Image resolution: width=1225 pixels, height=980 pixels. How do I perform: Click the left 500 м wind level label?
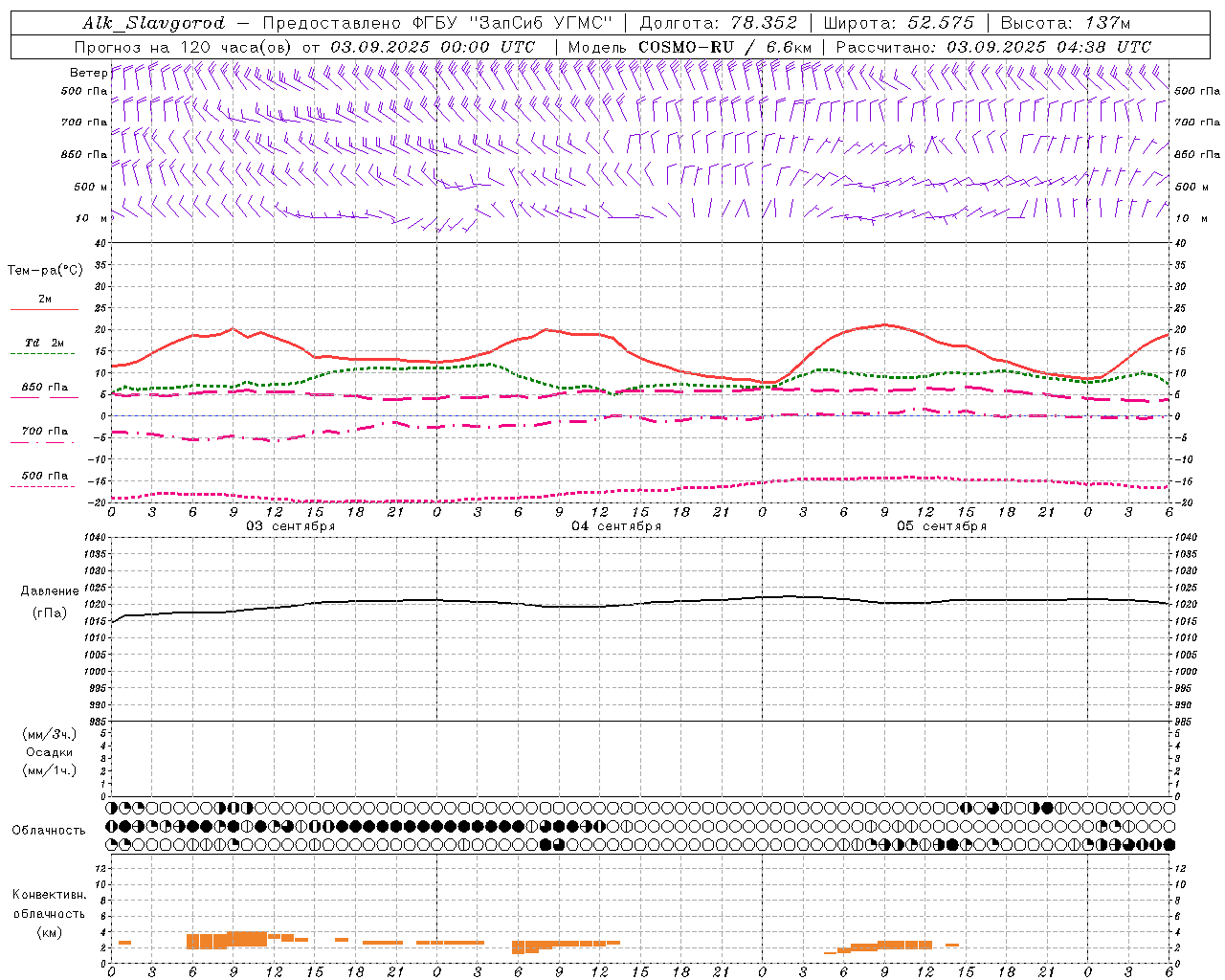click(x=91, y=187)
